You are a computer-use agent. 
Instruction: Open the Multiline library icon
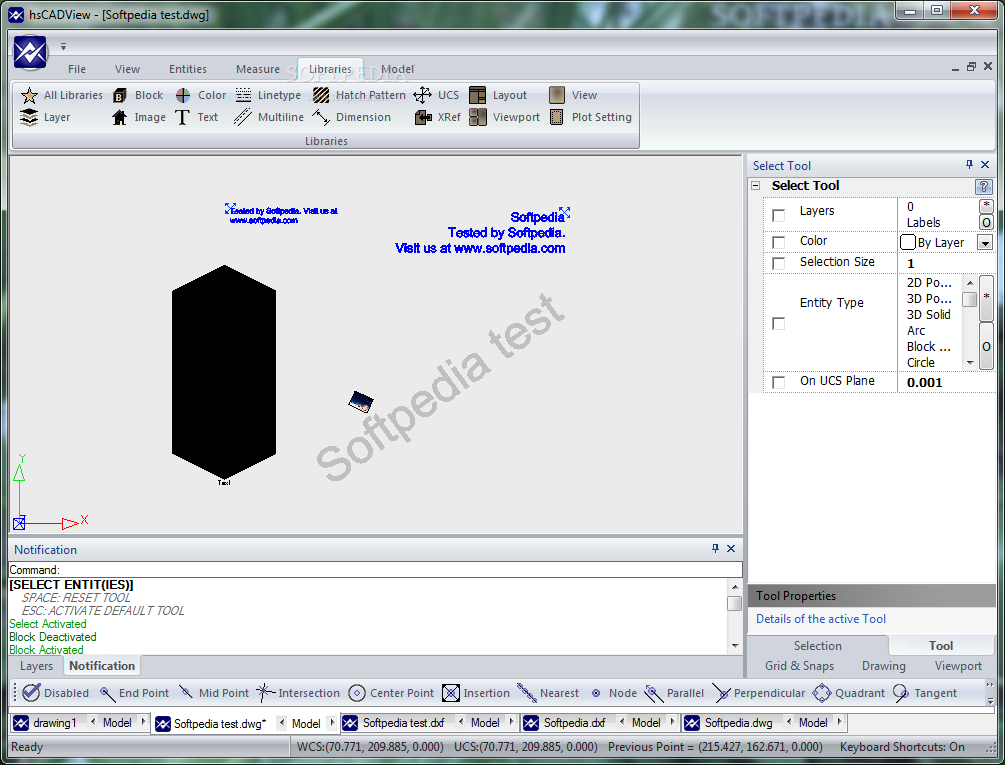(x=243, y=117)
